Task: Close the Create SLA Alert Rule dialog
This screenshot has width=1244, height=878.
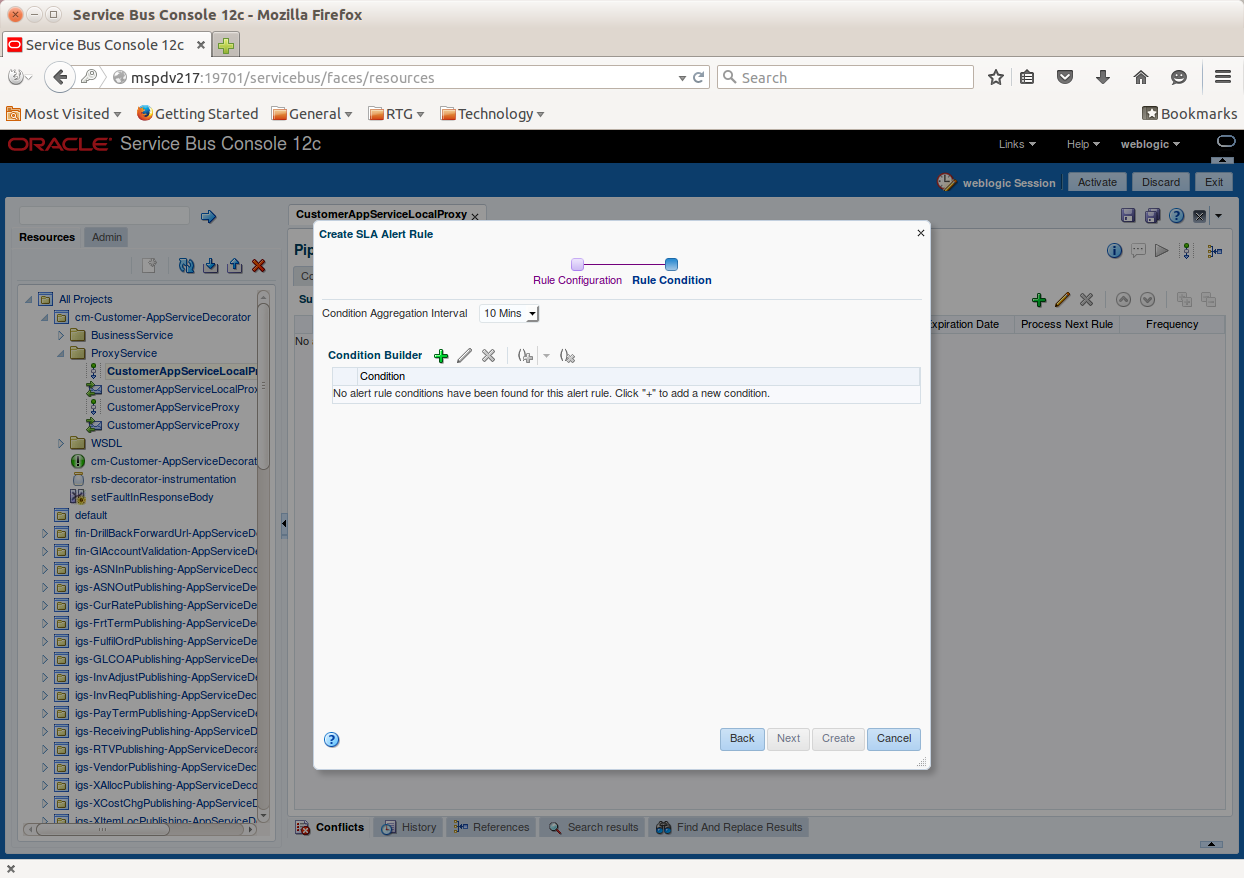Action: click(920, 233)
